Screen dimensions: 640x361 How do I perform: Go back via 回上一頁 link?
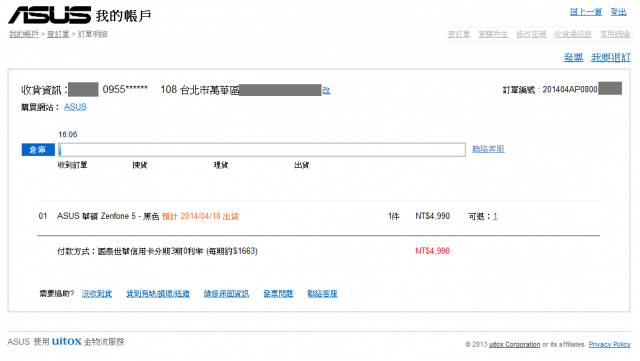[x=586, y=12]
